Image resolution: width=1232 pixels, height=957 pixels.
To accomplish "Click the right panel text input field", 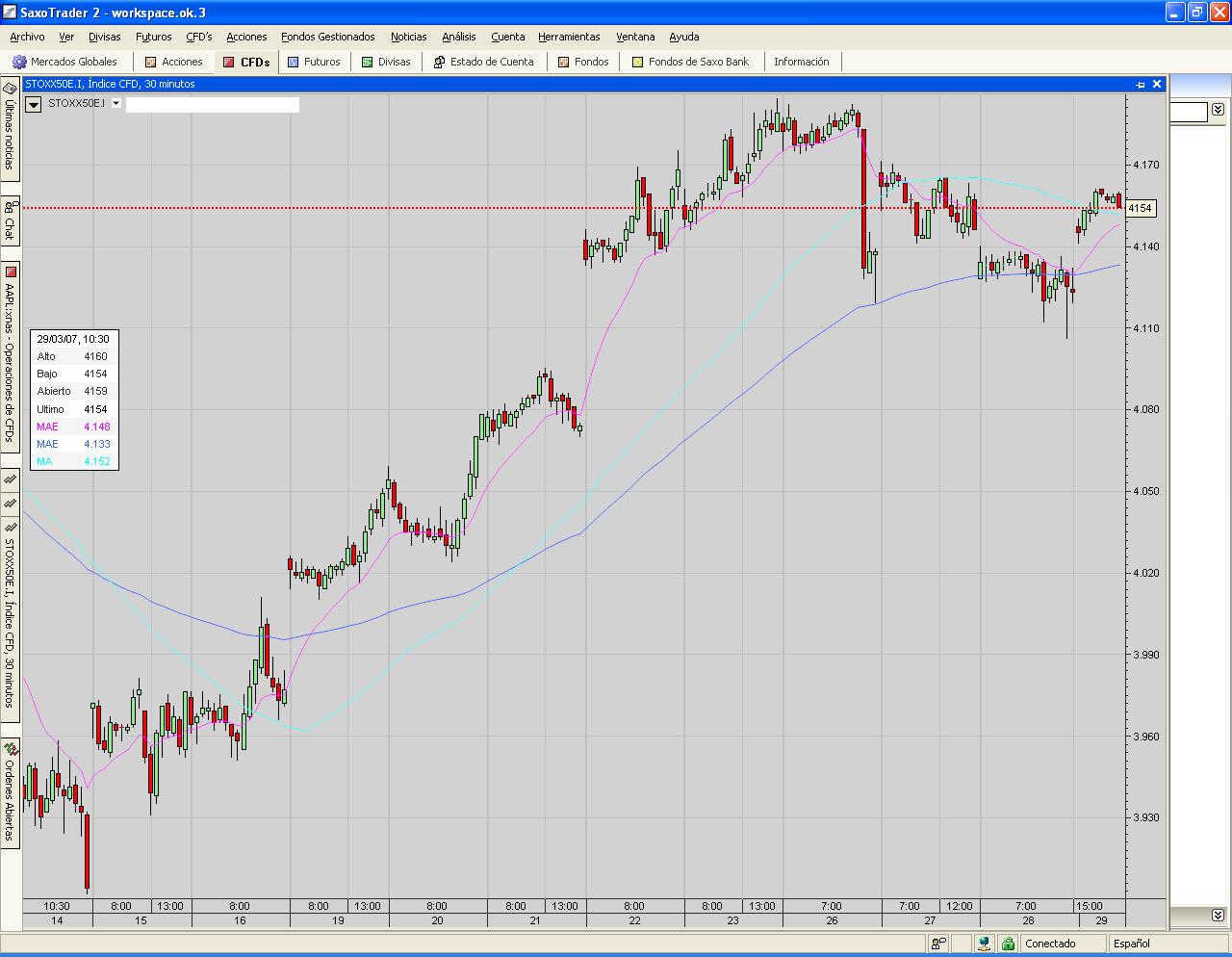I will point(1188,113).
